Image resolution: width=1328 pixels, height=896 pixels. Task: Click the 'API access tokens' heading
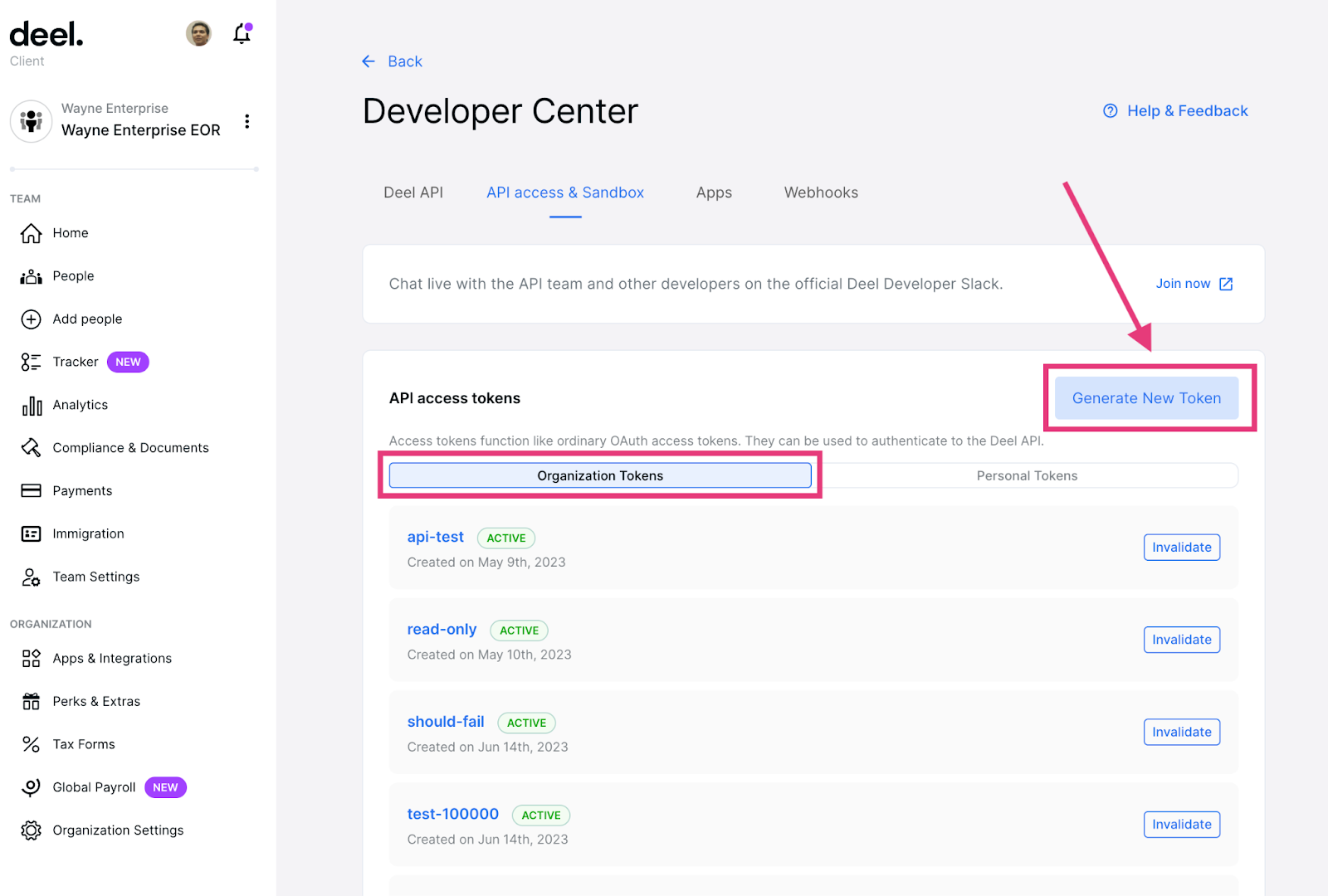[x=455, y=398]
